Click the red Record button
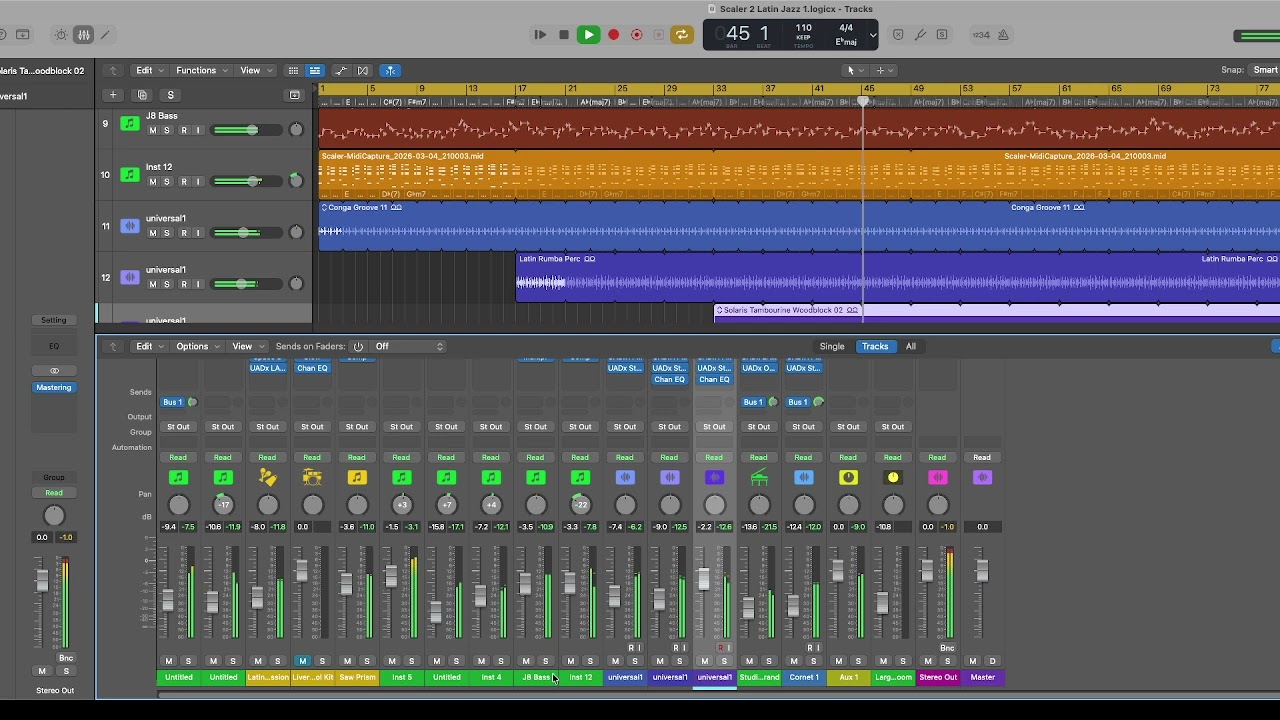This screenshot has width=1280, height=720. [x=613, y=35]
